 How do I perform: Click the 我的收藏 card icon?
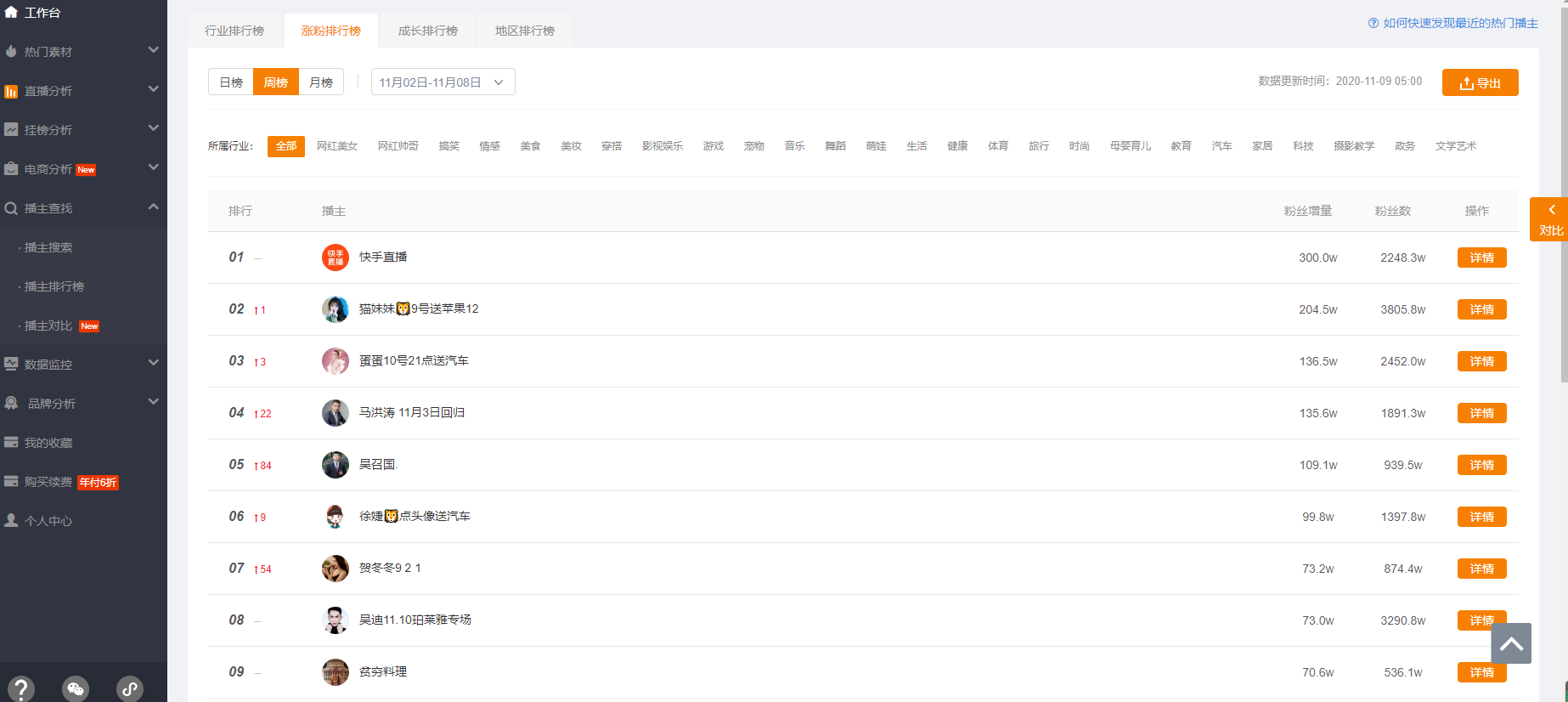11,442
